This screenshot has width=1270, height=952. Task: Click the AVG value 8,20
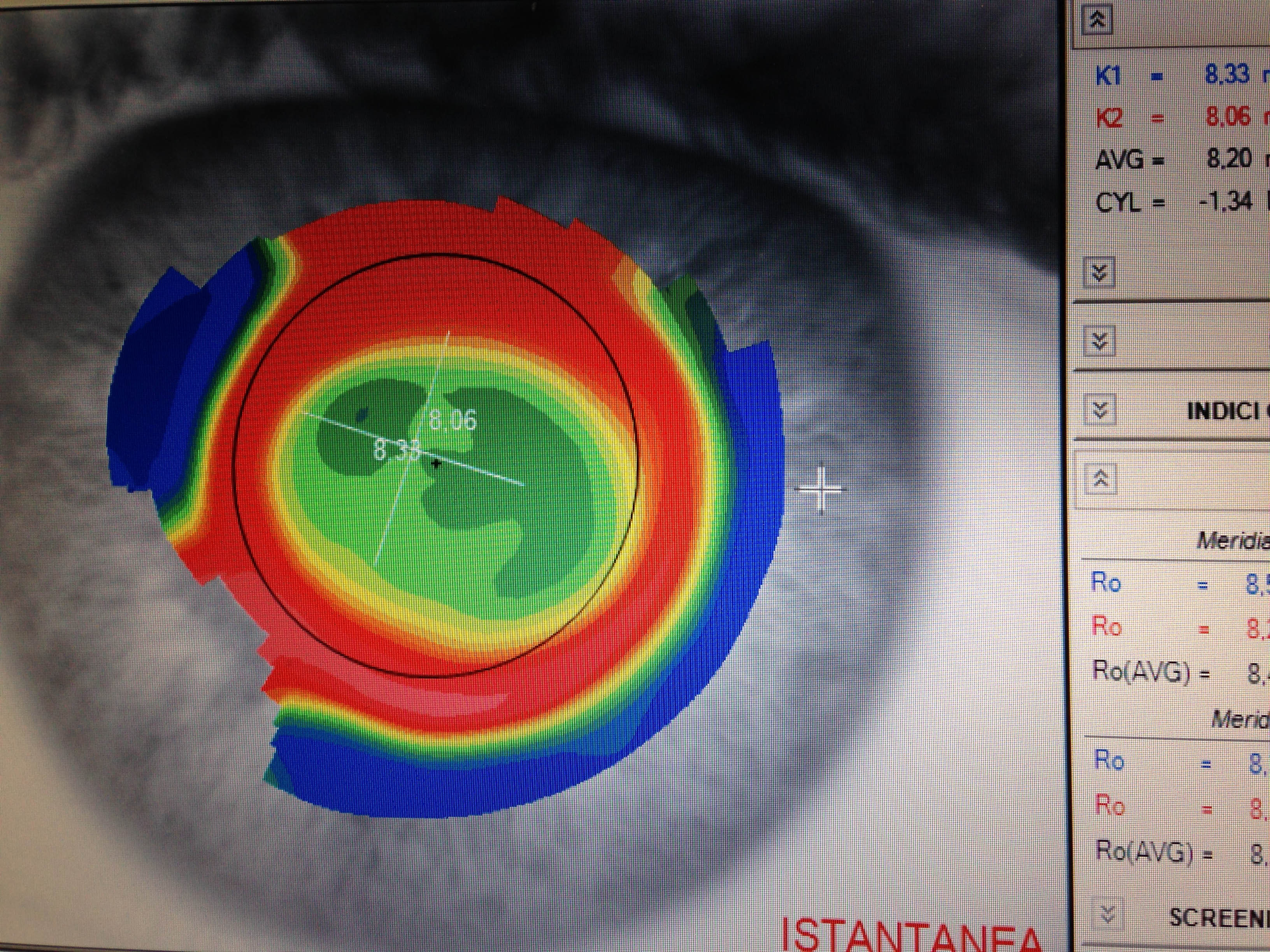[x=1228, y=159]
